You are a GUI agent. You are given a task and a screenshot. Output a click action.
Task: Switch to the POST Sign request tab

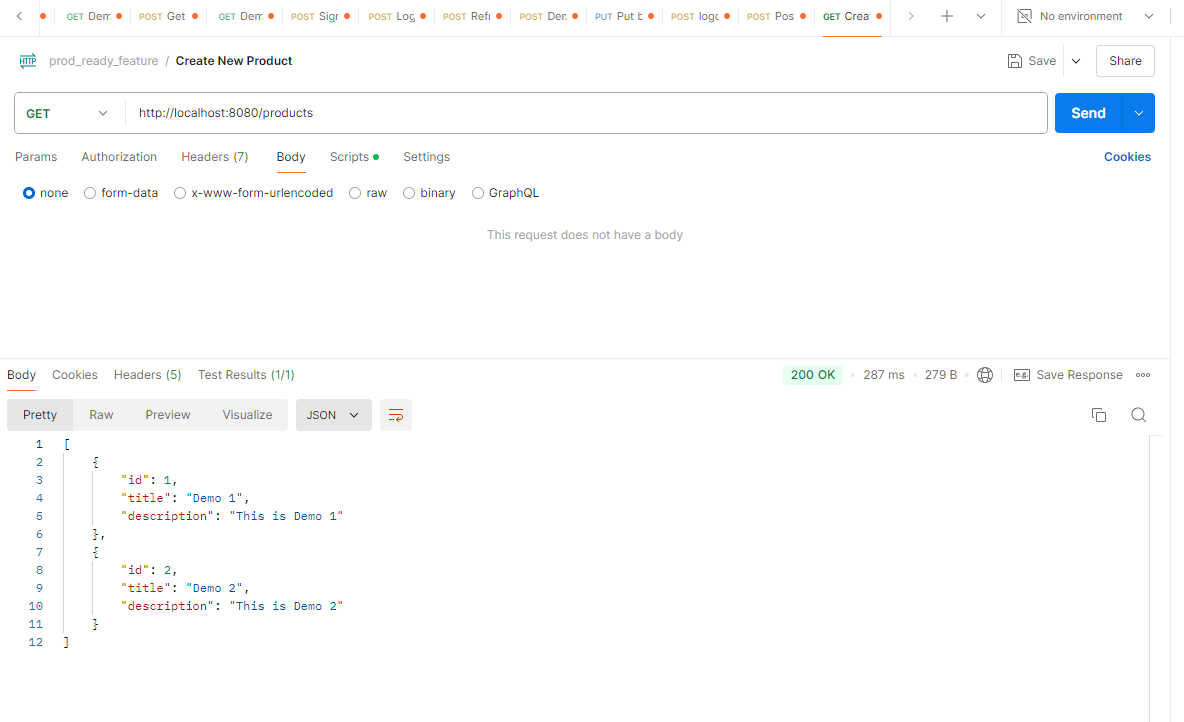point(320,16)
